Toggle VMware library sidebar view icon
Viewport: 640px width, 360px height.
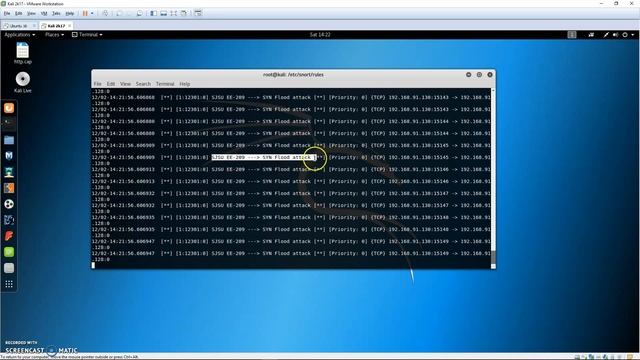(x=153, y=13)
